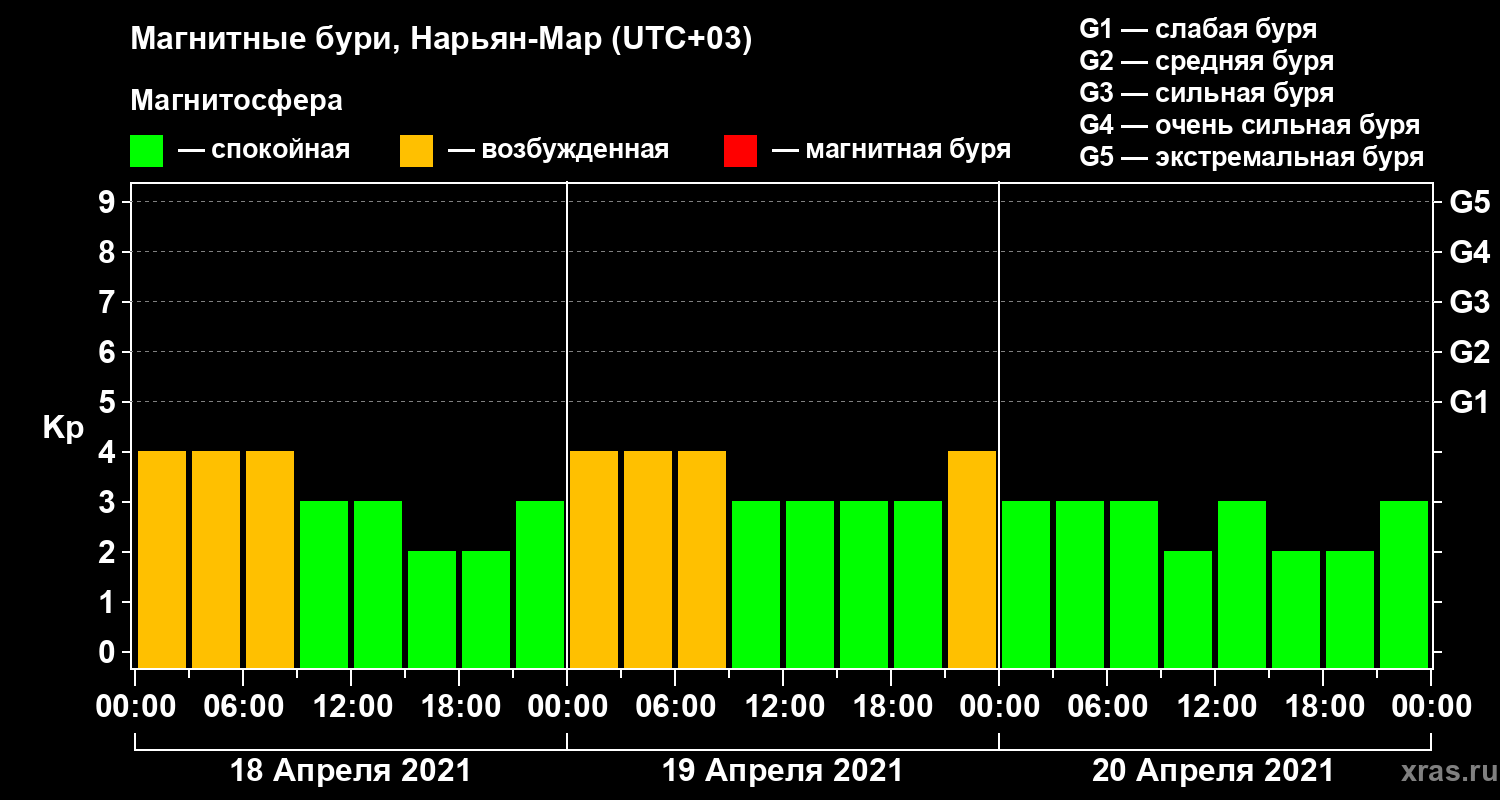Click the green 'спокойная' legend swatch
The image size is (1500, 800).
(146, 151)
